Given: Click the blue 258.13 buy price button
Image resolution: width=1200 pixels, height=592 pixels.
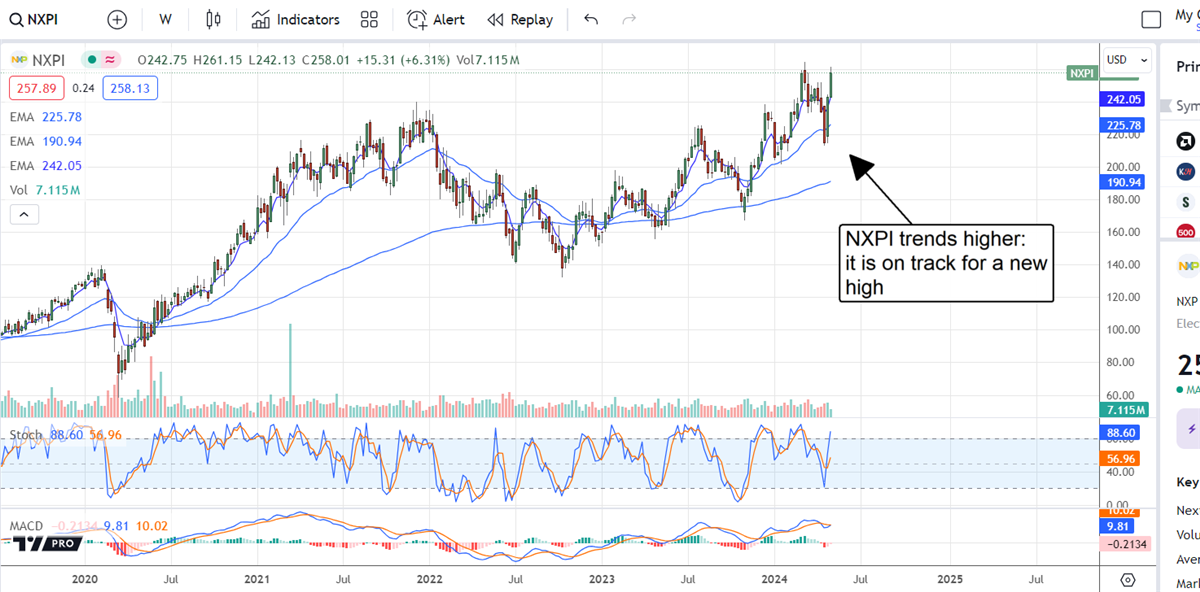Looking at the screenshot, I should coord(130,88).
